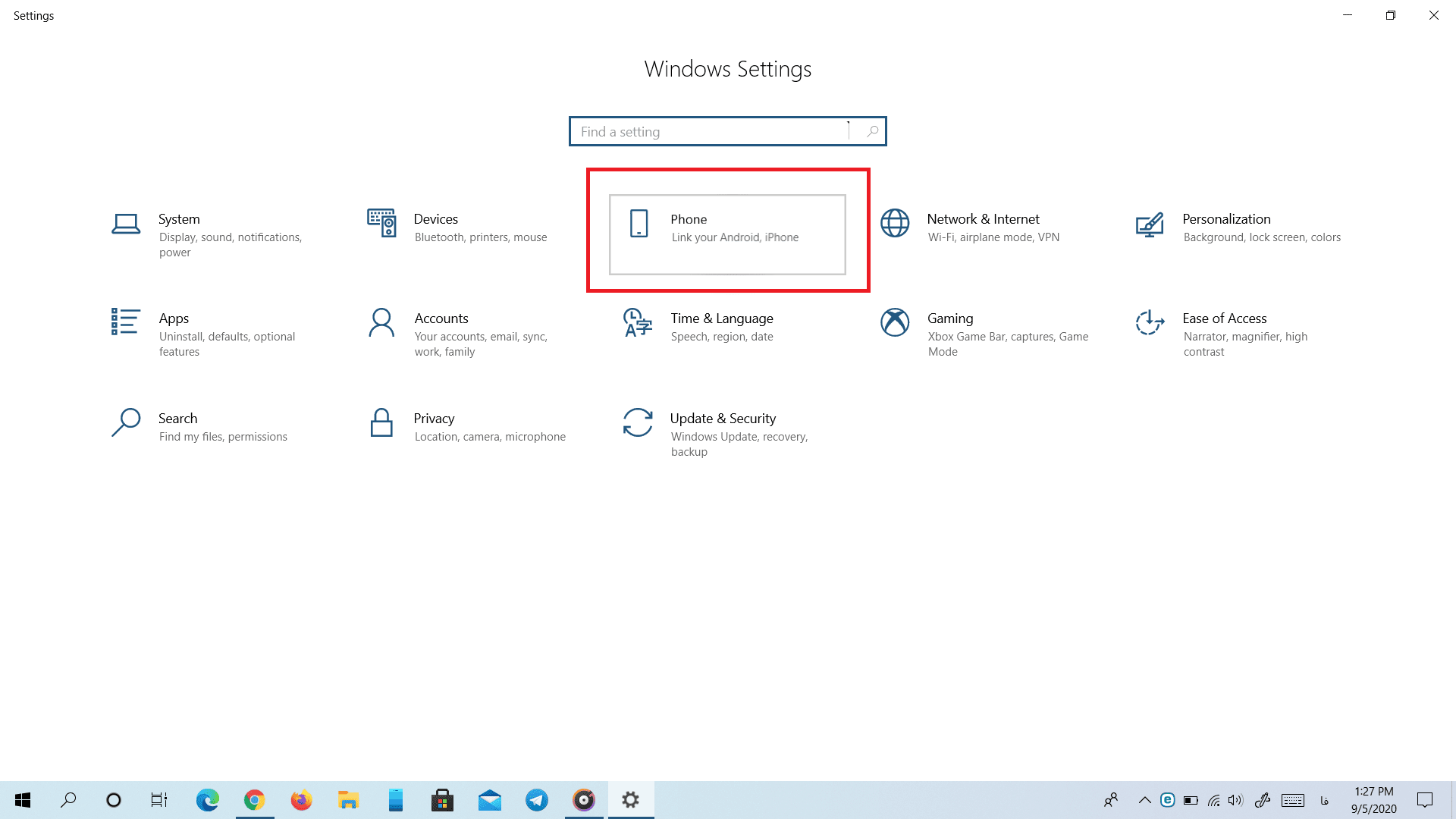Open the Mail app from the taskbar
This screenshot has height=819, width=1456.
click(490, 800)
